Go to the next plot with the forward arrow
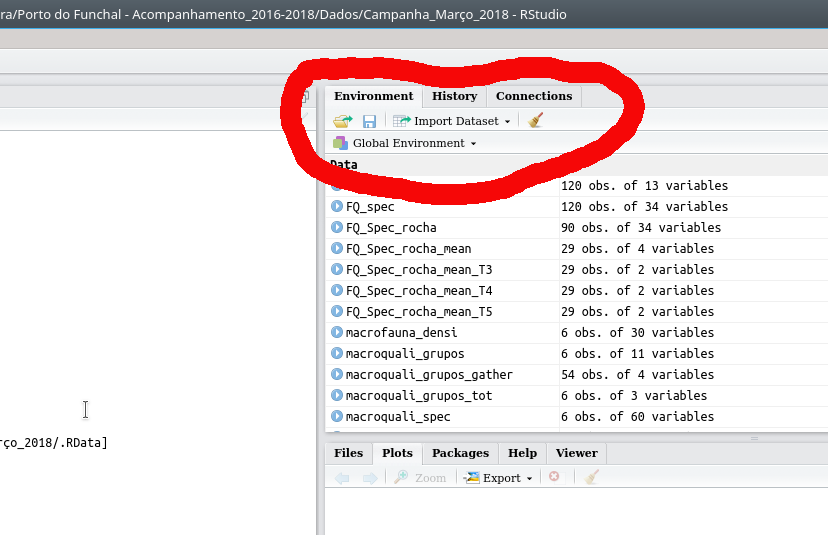Image resolution: width=828 pixels, height=535 pixels. [x=370, y=478]
